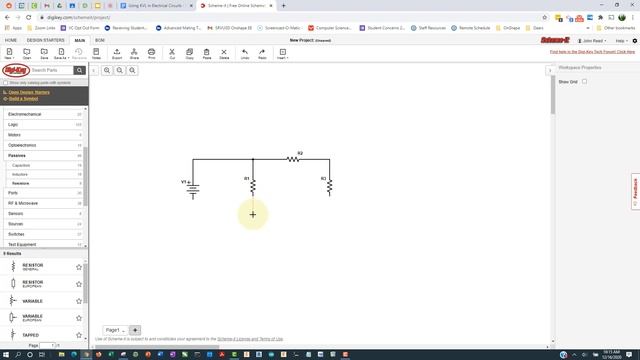Paste from clipboard using the Paste icon

click(207, 53)
